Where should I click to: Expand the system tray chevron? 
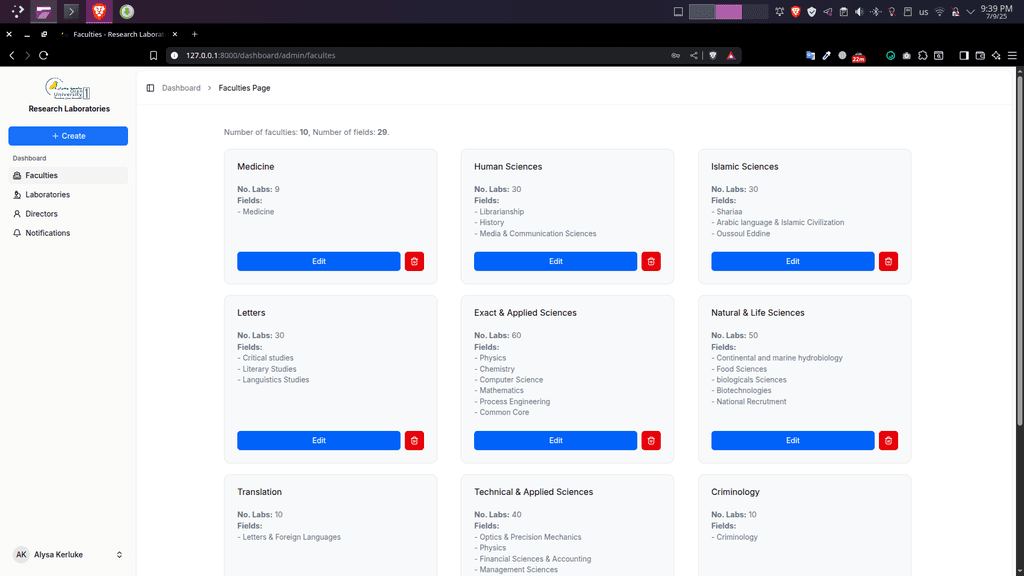[x=970, y=12]
